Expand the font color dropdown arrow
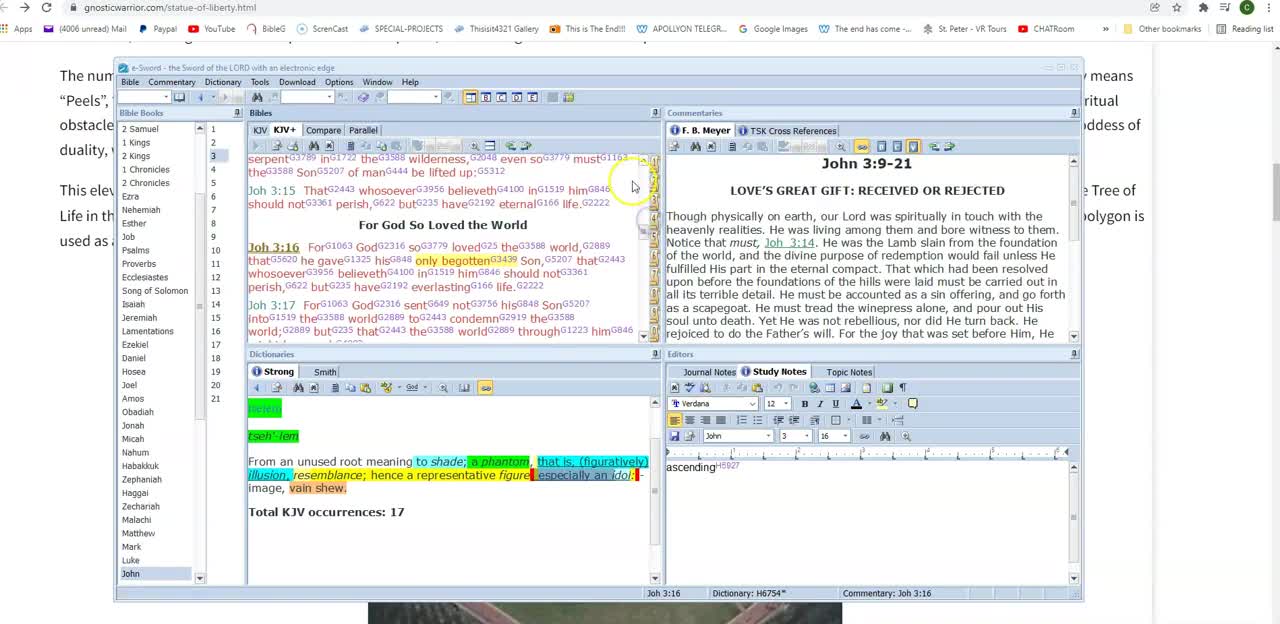 pos(869,404)
